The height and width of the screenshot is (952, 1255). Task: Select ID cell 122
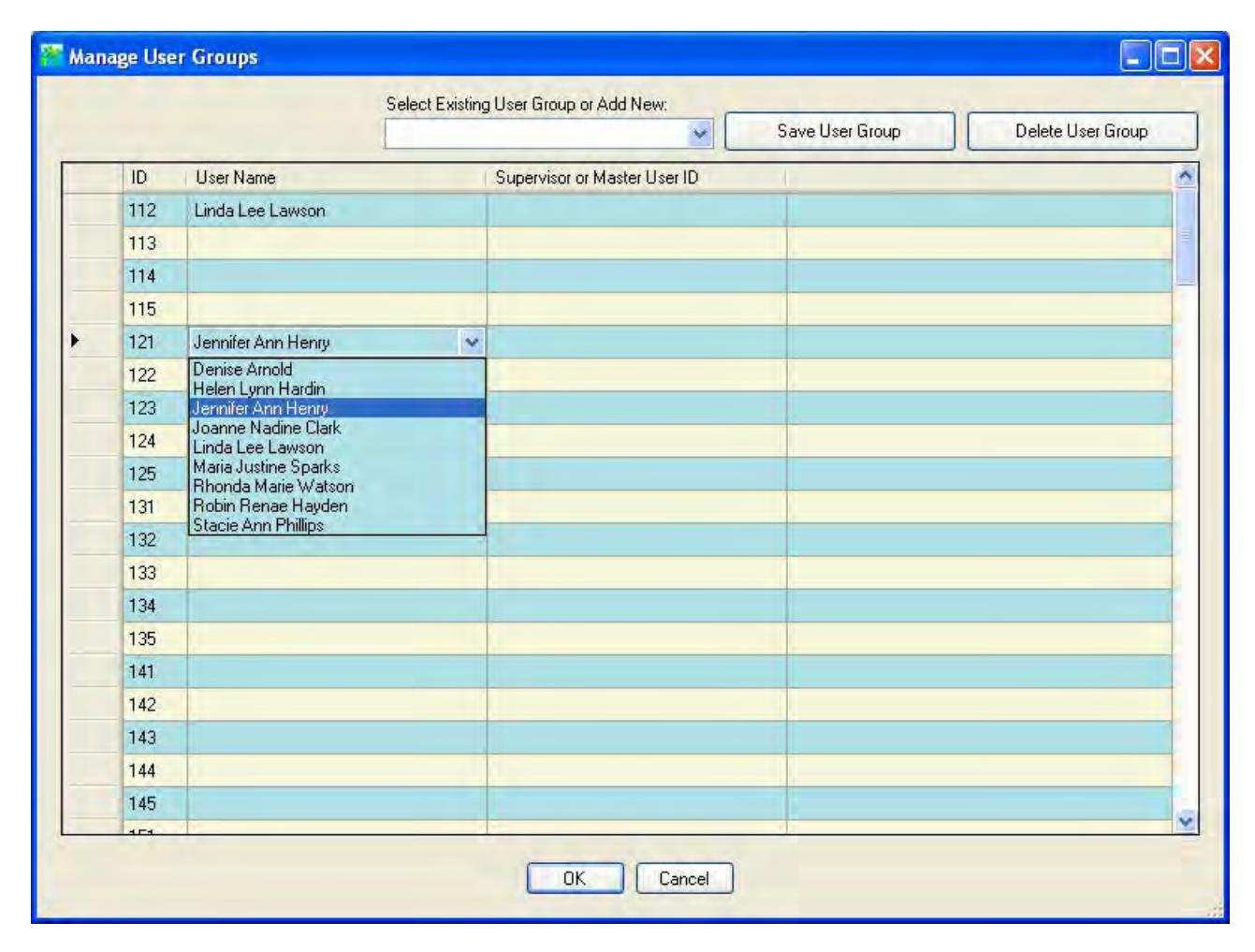tap(155, 375)
